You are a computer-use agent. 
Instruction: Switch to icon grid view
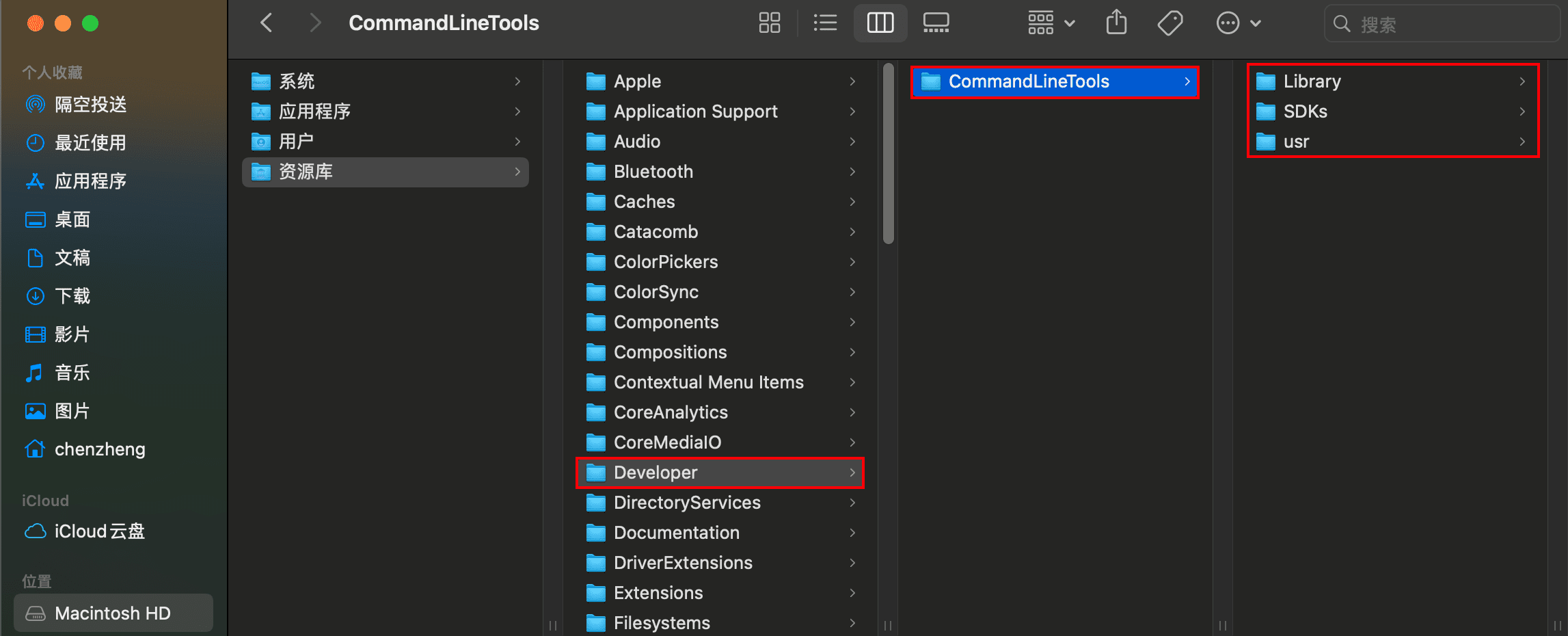[x=770, y=23]
